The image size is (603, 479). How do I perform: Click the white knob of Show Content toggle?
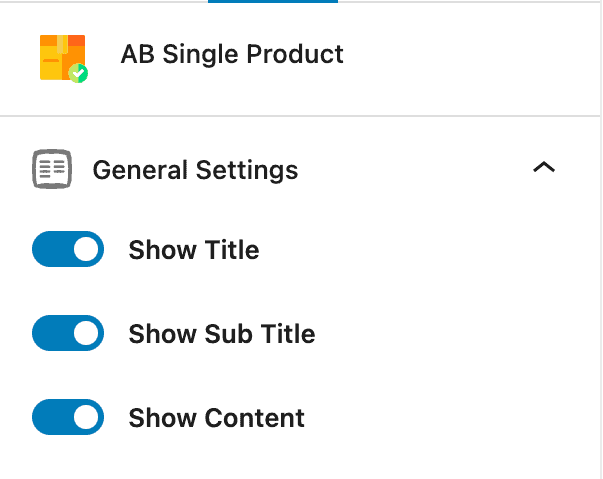coord(86,417)
